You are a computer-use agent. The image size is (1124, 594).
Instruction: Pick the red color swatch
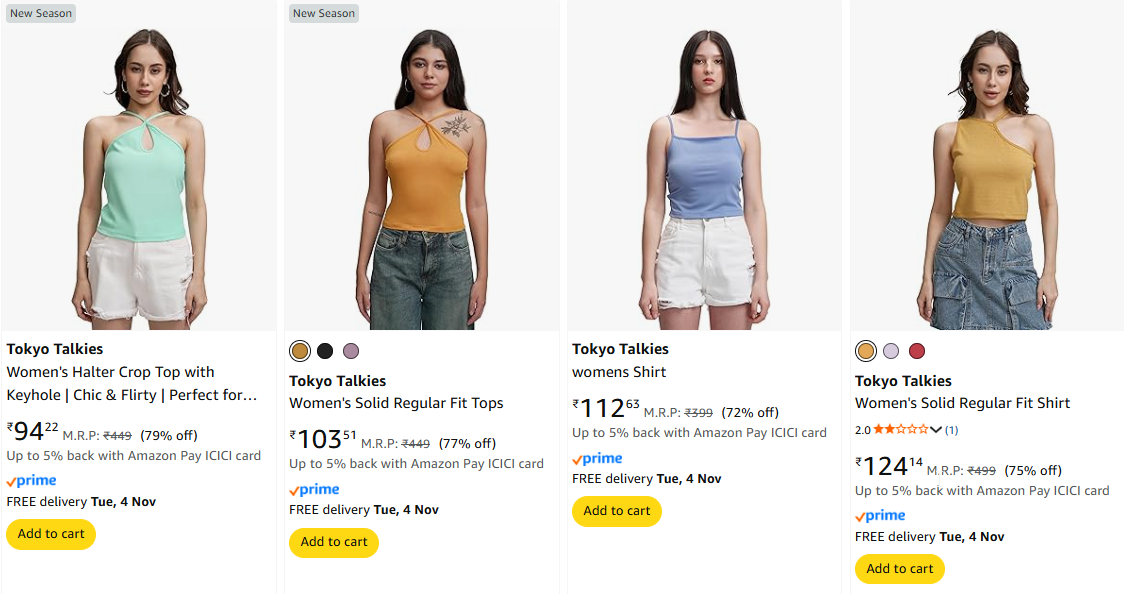[x=917, y=351]
